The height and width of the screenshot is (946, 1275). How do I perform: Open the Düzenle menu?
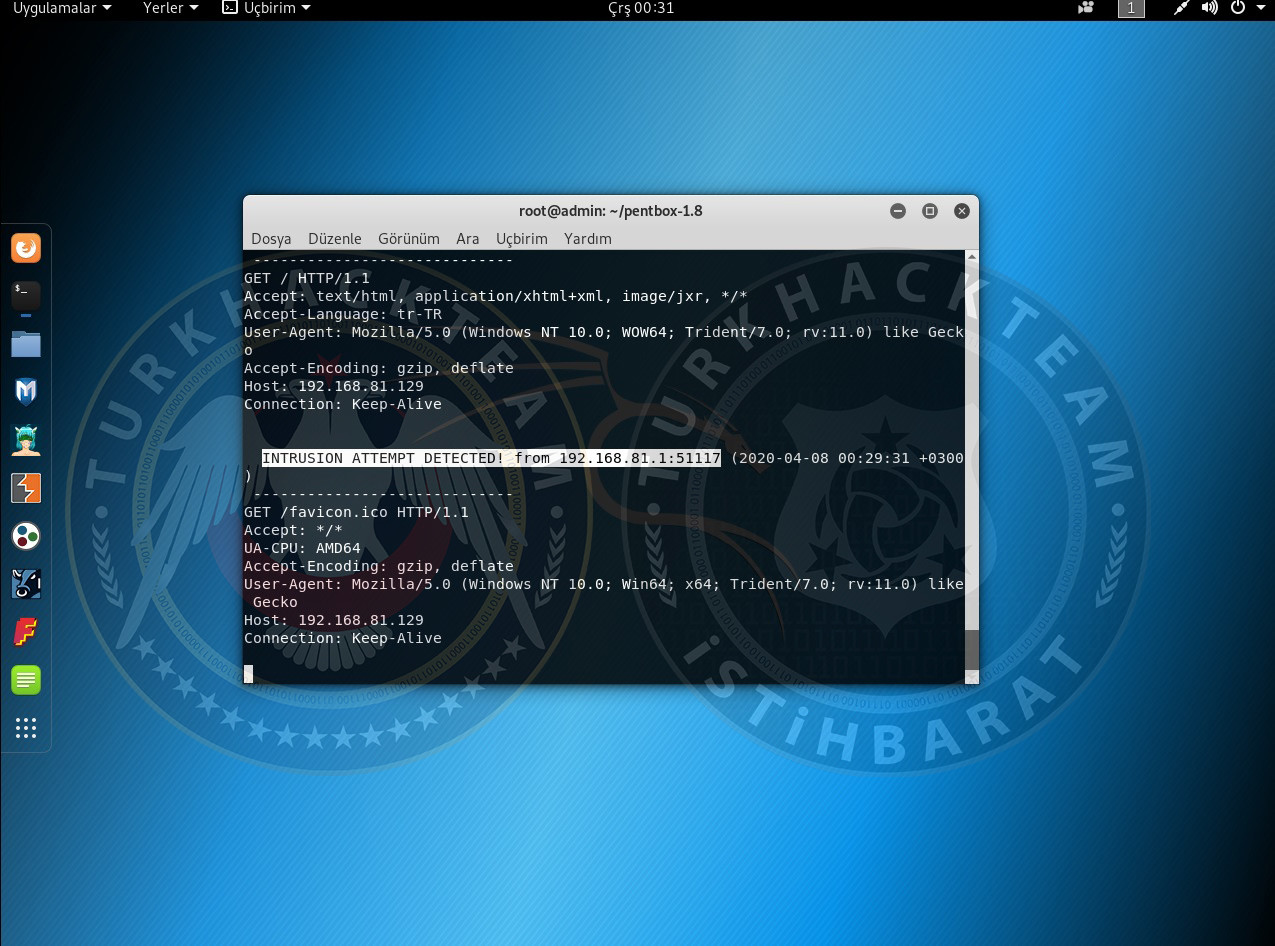pos(335,239)
